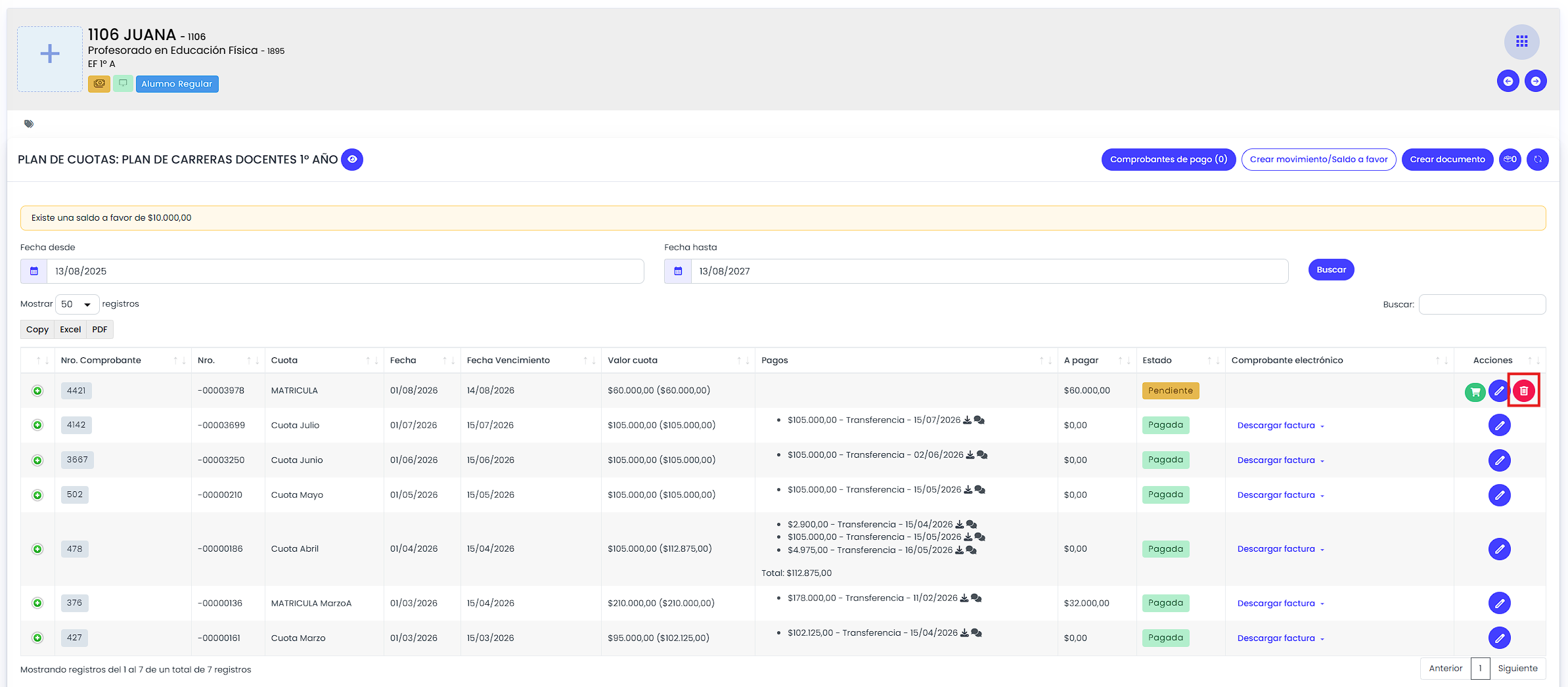The height and width of the screenshot is (687, 1568).
Task: Click the Crear documento button
Action: (1447, 159)
